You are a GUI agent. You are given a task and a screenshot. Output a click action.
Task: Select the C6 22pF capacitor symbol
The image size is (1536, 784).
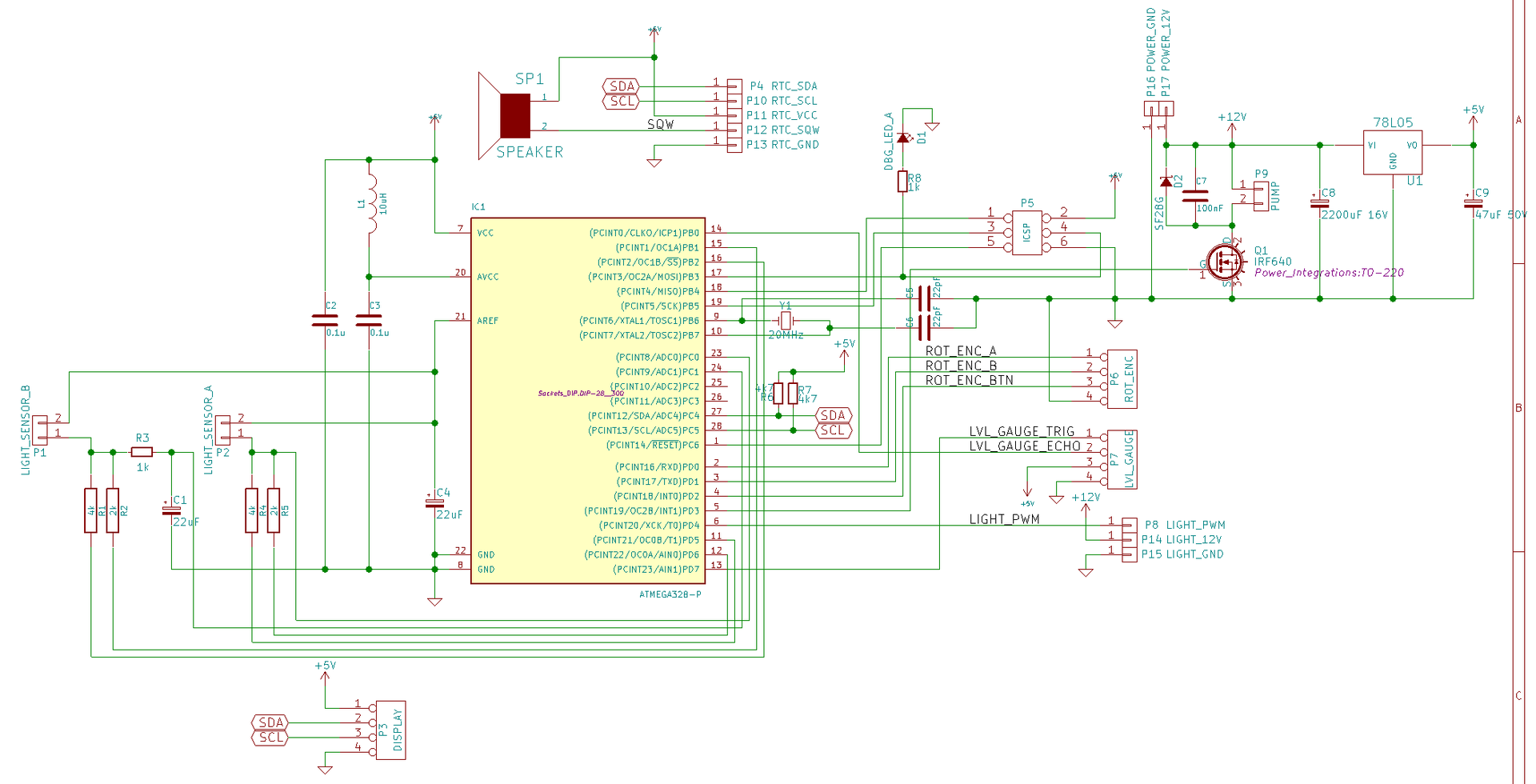[925, 327]
